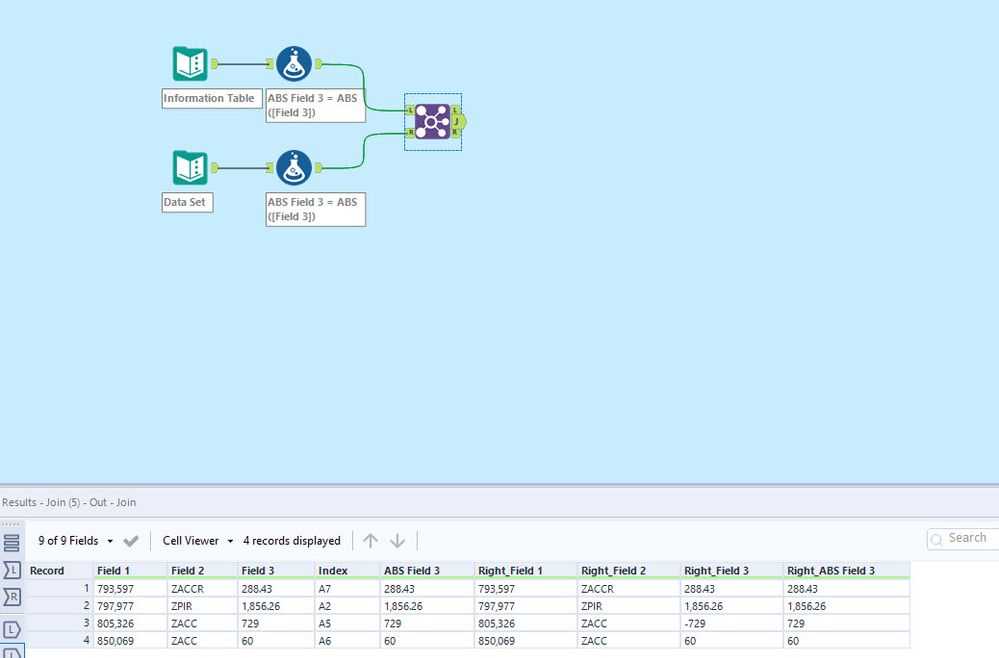This screenshot has height=658, width=999.
Task: Click the Data Set annotation label
Action: [x=187, y=202]
